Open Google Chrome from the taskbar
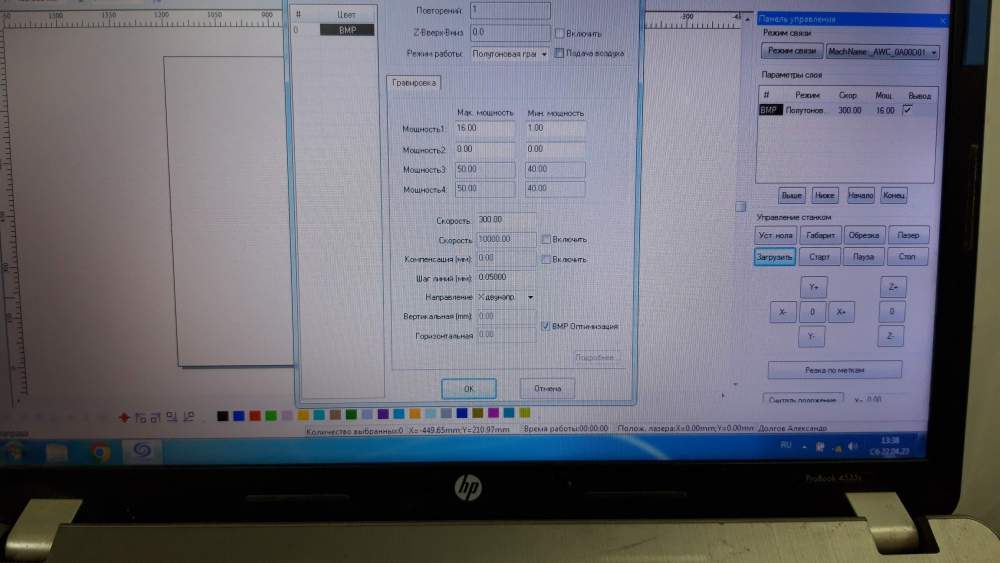1000x563 pixels. click(100, 452)
